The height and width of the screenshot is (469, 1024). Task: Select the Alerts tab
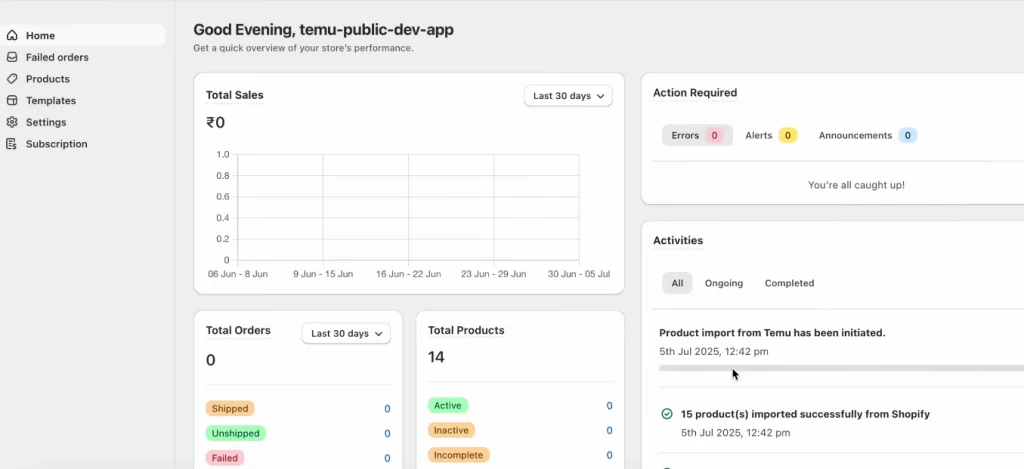[771, 135]
